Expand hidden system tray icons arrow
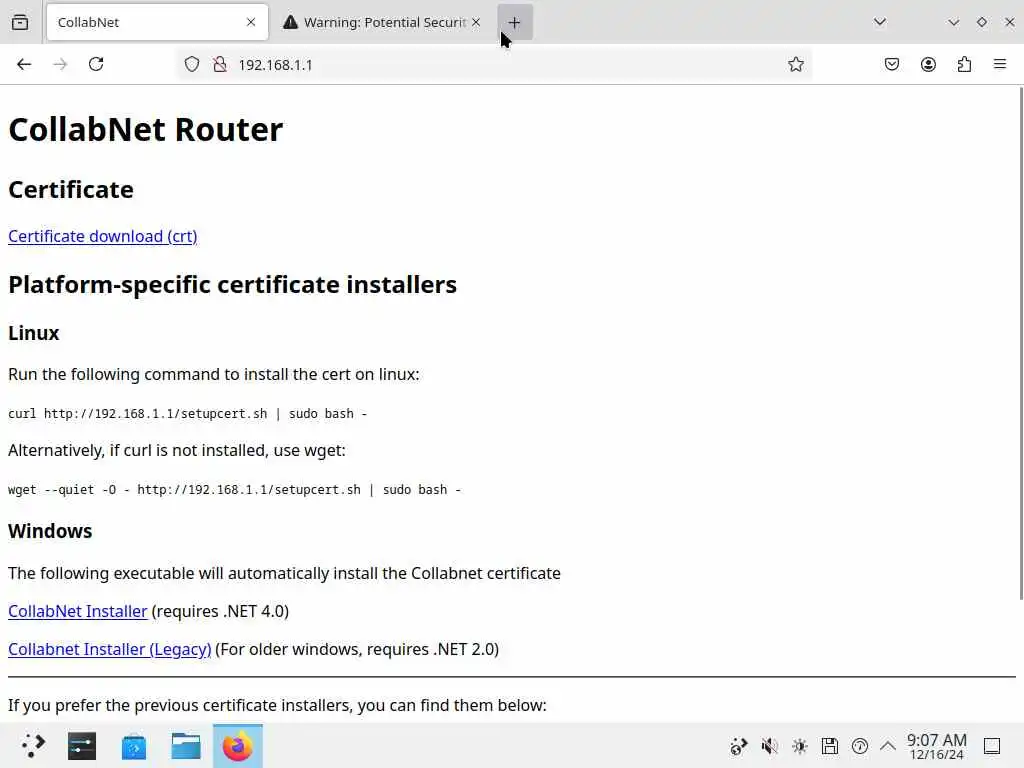This screenshot has height=768, width=1024. [888, 746]
